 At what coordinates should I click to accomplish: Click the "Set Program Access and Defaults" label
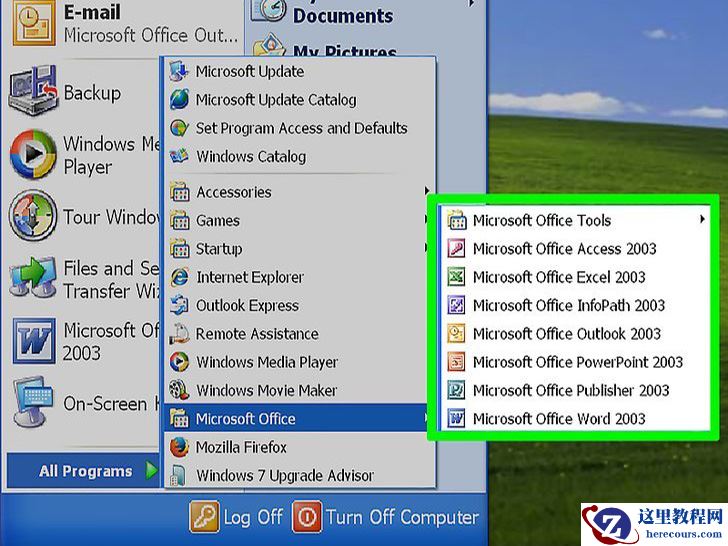pos(302,128)
